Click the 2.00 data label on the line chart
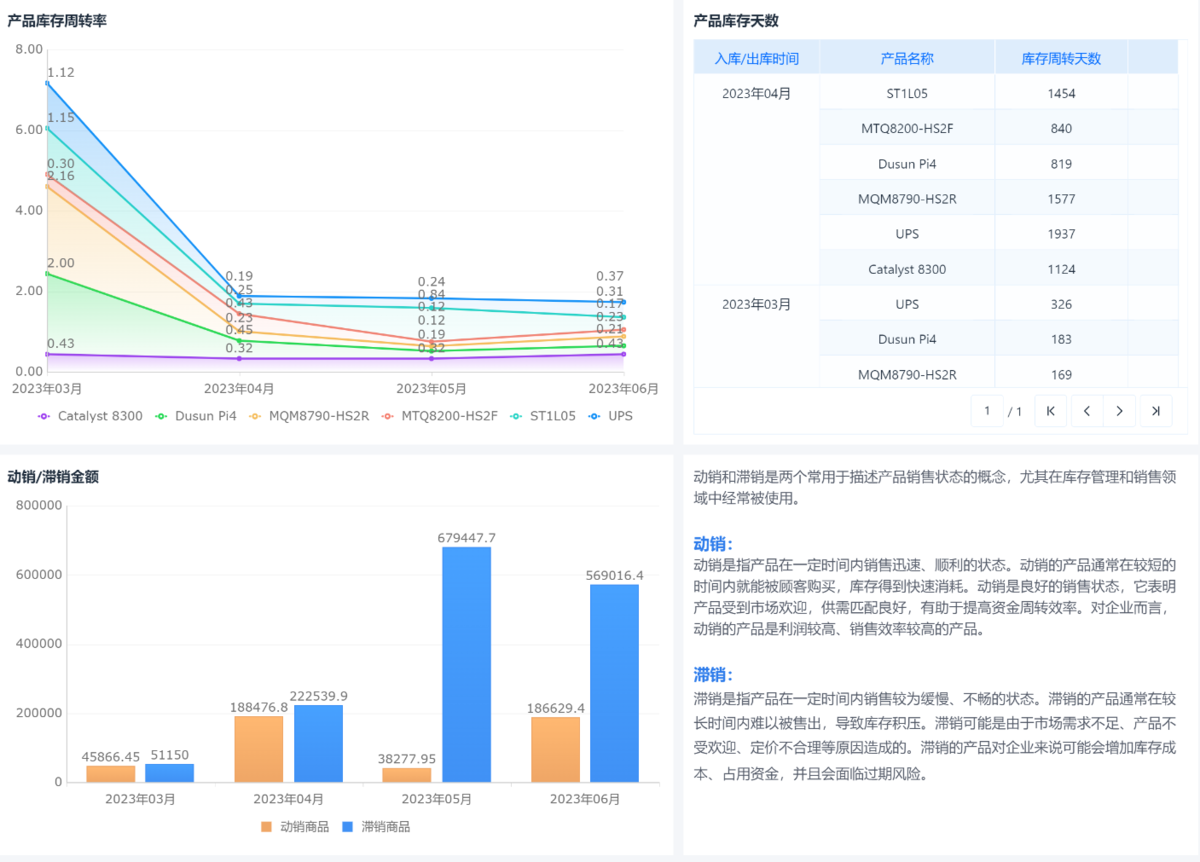This screenshot has height=862, width=1200. 61,263
